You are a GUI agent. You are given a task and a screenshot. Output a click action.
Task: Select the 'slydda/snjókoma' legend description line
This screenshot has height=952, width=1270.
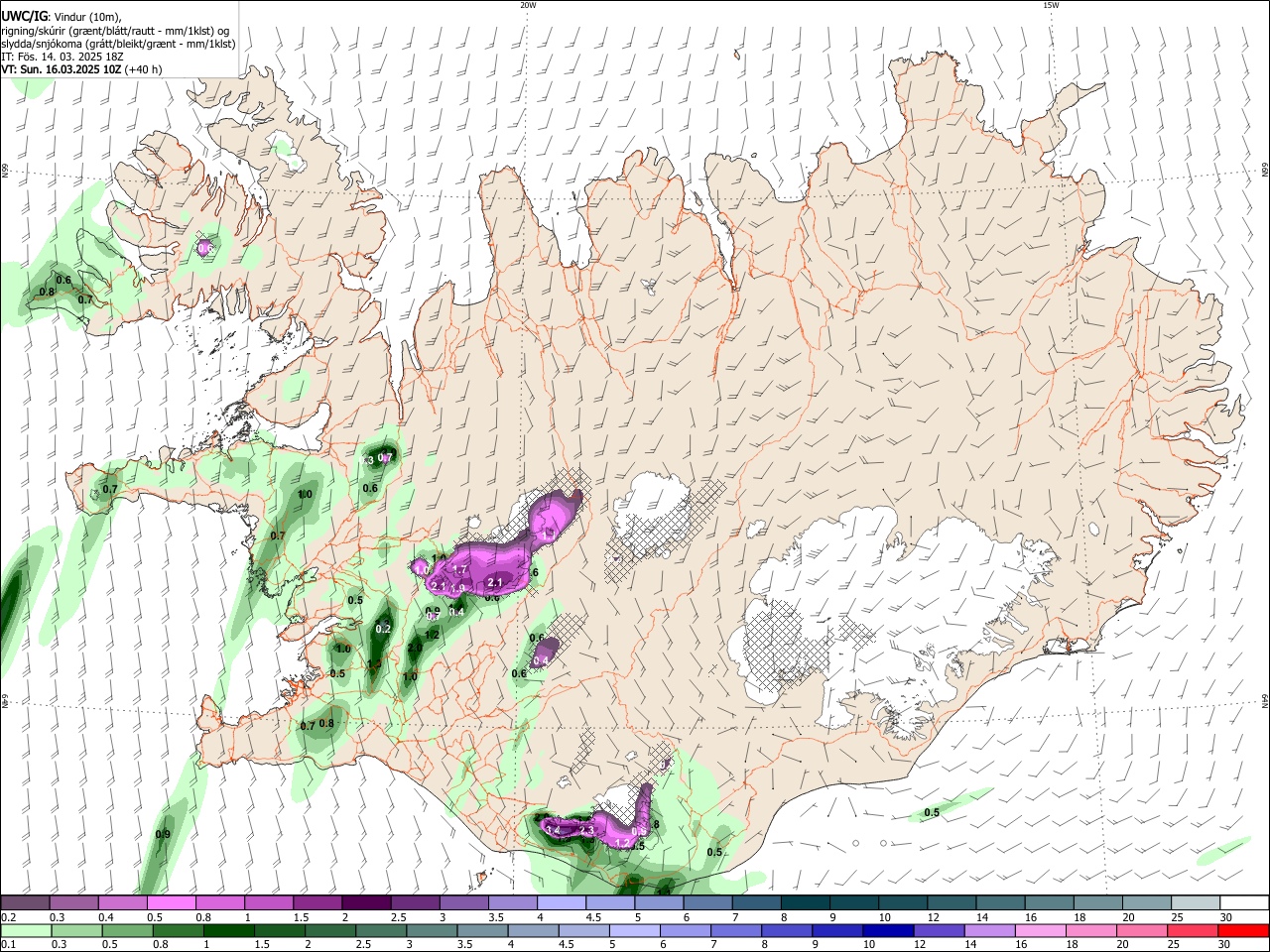pos(118,44)
